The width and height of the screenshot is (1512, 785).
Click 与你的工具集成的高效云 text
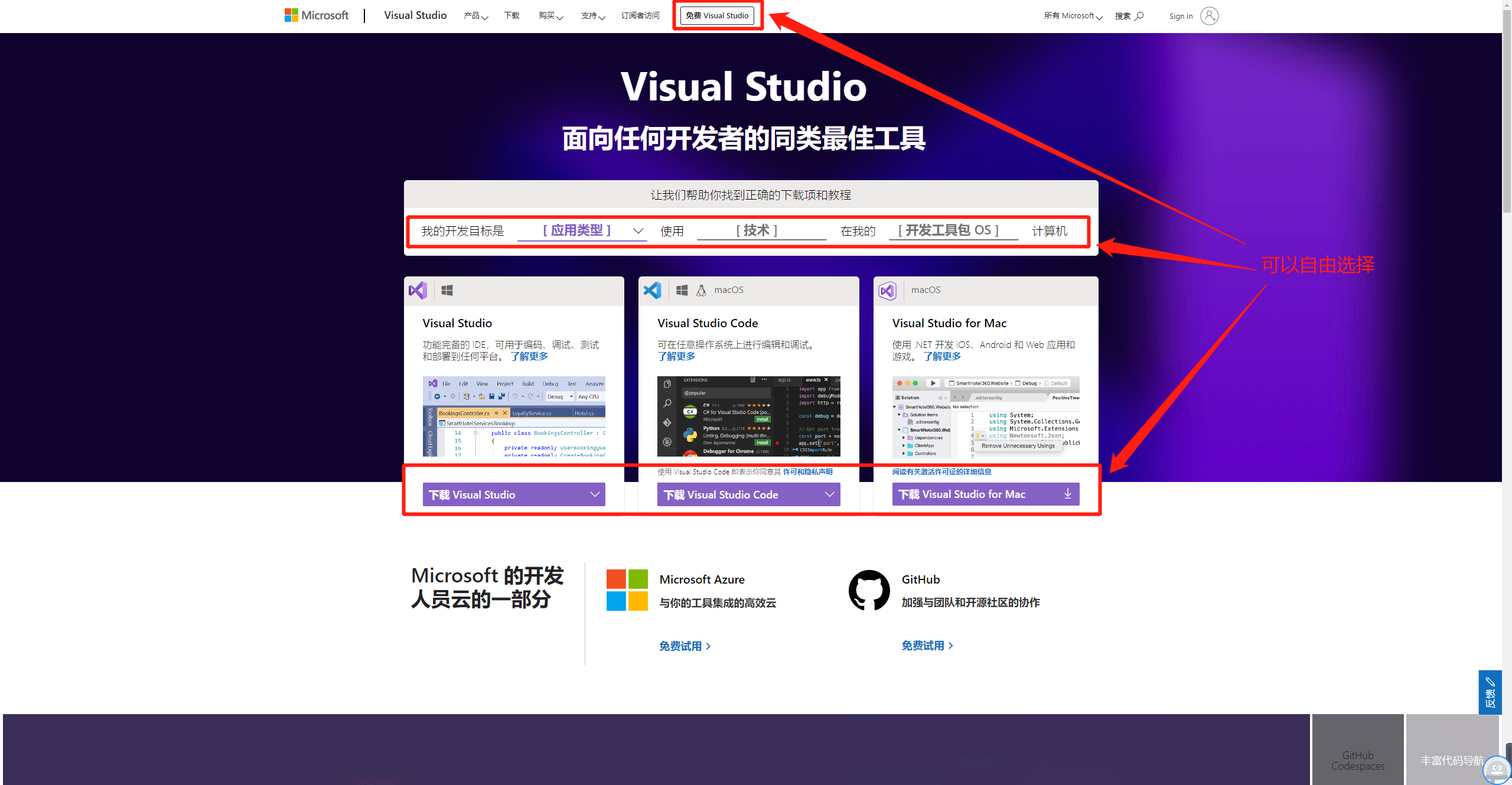click(718, 603)
